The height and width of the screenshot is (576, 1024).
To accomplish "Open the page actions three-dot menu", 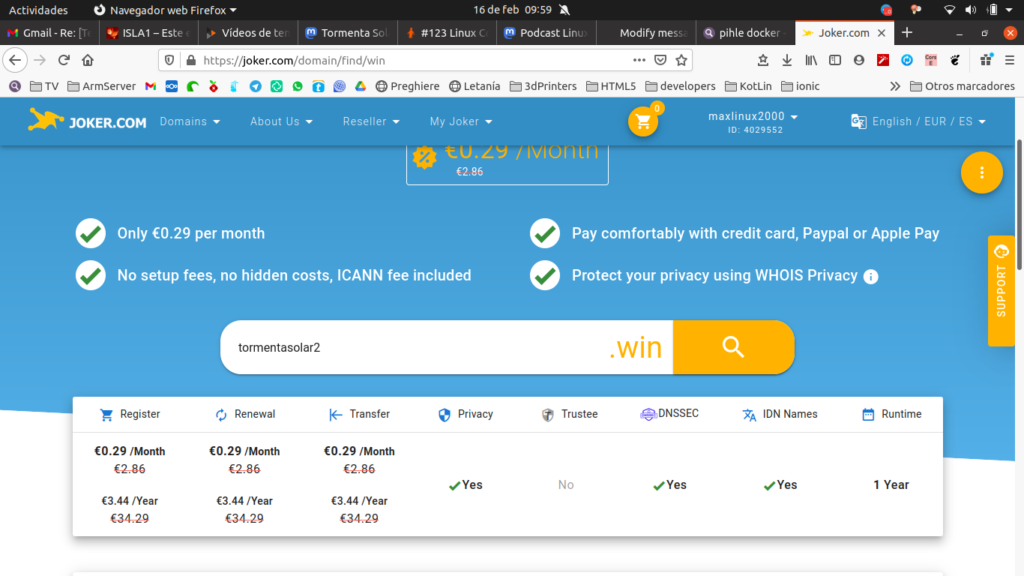I will pyautogui.click(x=639, y=60).
